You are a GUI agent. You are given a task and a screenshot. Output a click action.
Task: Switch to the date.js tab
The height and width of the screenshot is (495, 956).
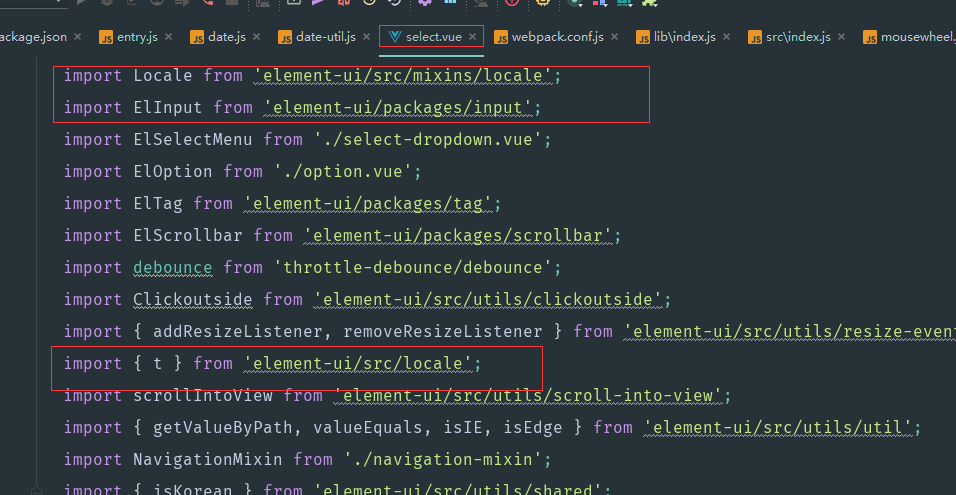[227, 37]
